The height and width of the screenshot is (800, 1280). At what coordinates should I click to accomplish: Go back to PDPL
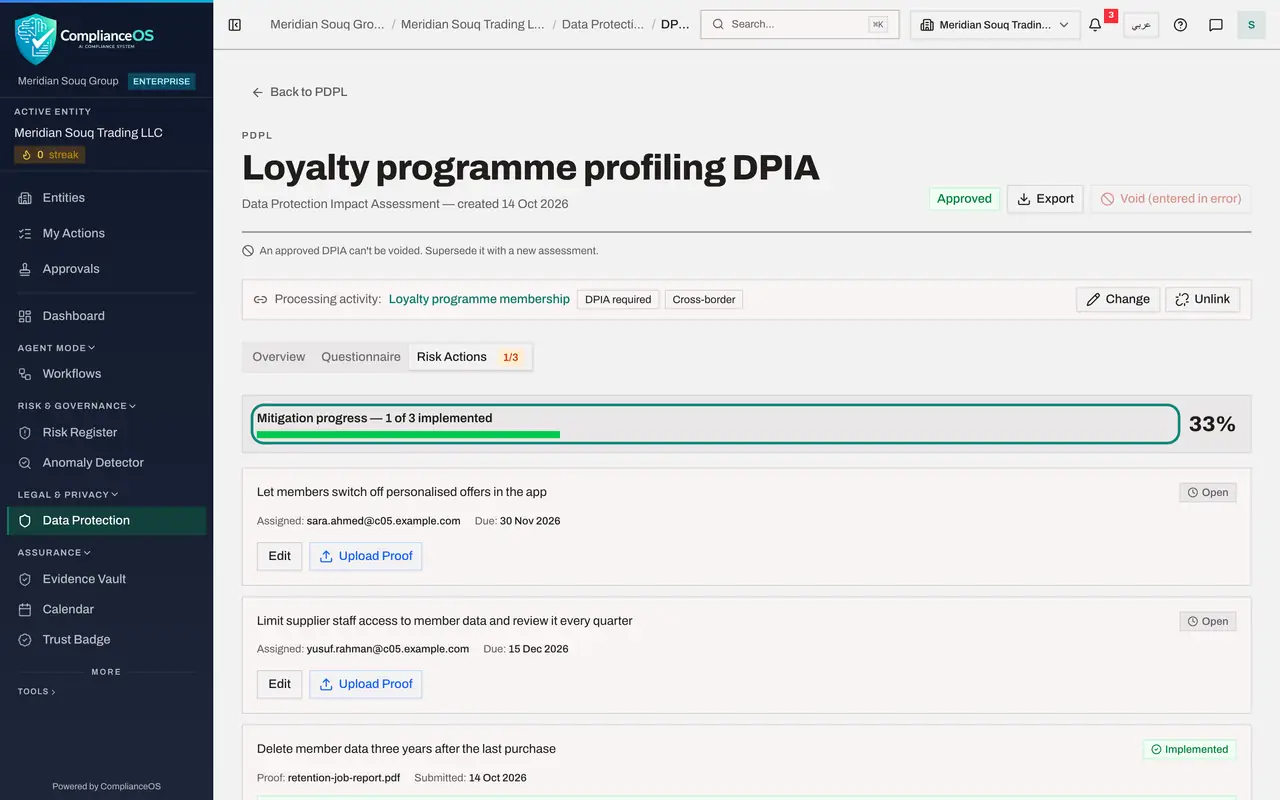click(x=300, y=92)
